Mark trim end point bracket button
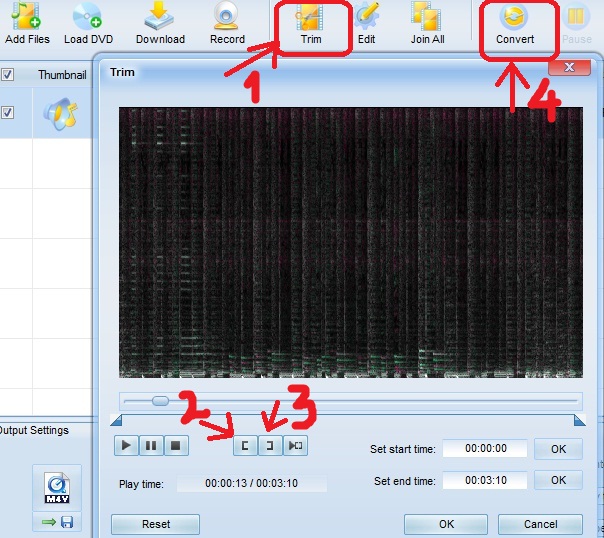604x538 pixels. pos(270,446)
